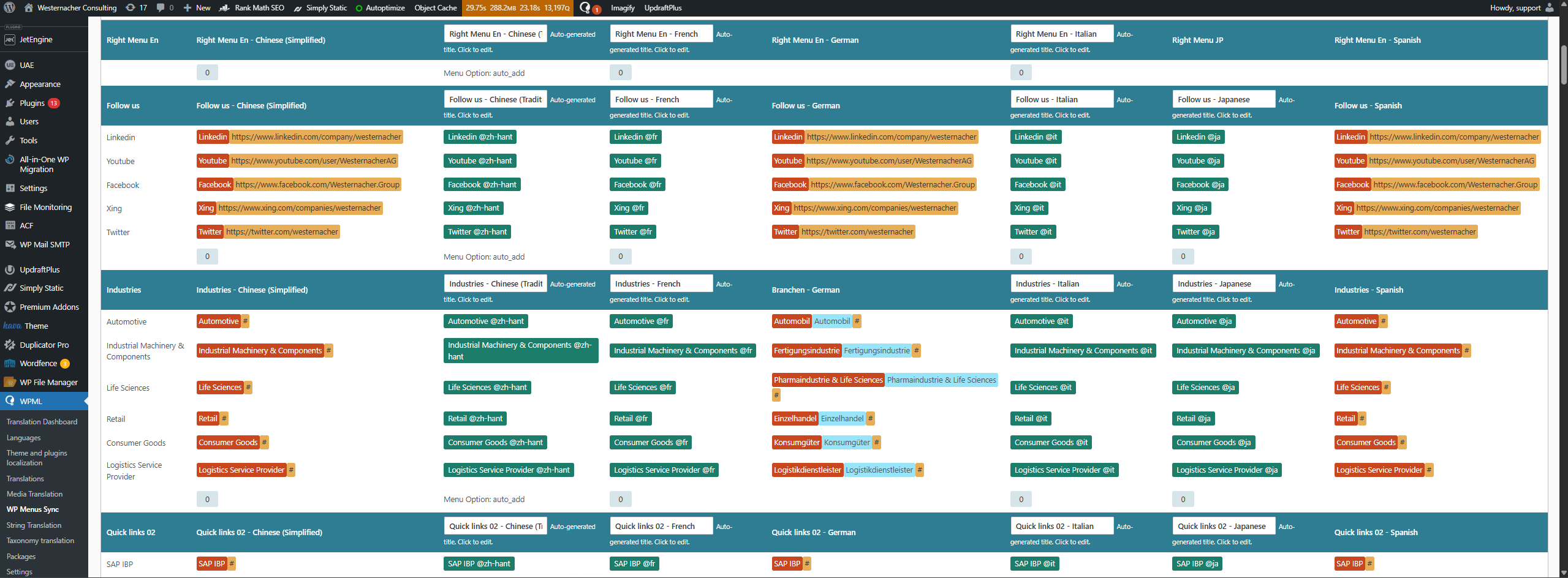
Task: Click the ACF sidebar icon
Action: [x=10, y=225]
